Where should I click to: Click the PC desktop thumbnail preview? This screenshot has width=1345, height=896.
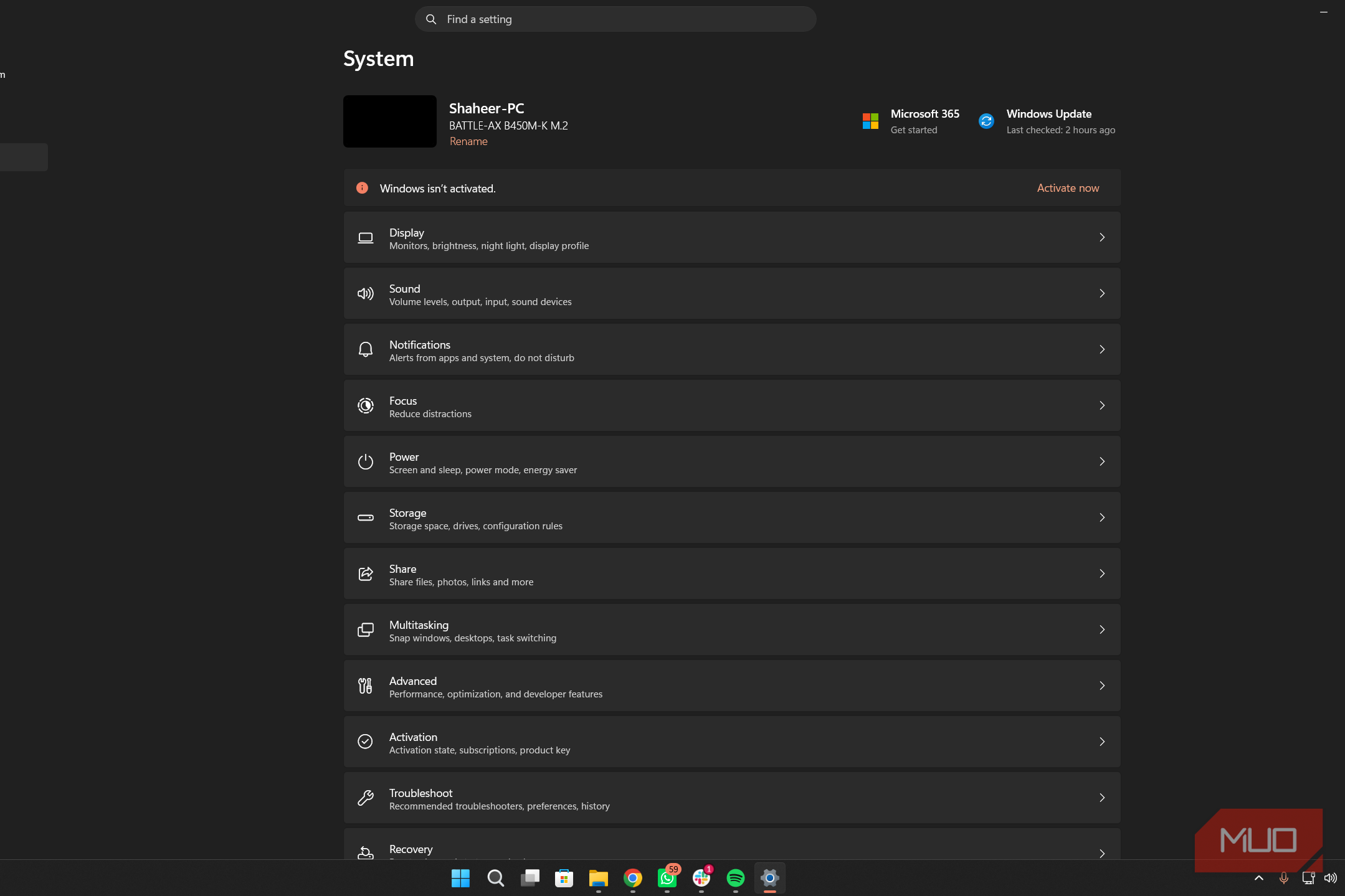pos(390,121)
